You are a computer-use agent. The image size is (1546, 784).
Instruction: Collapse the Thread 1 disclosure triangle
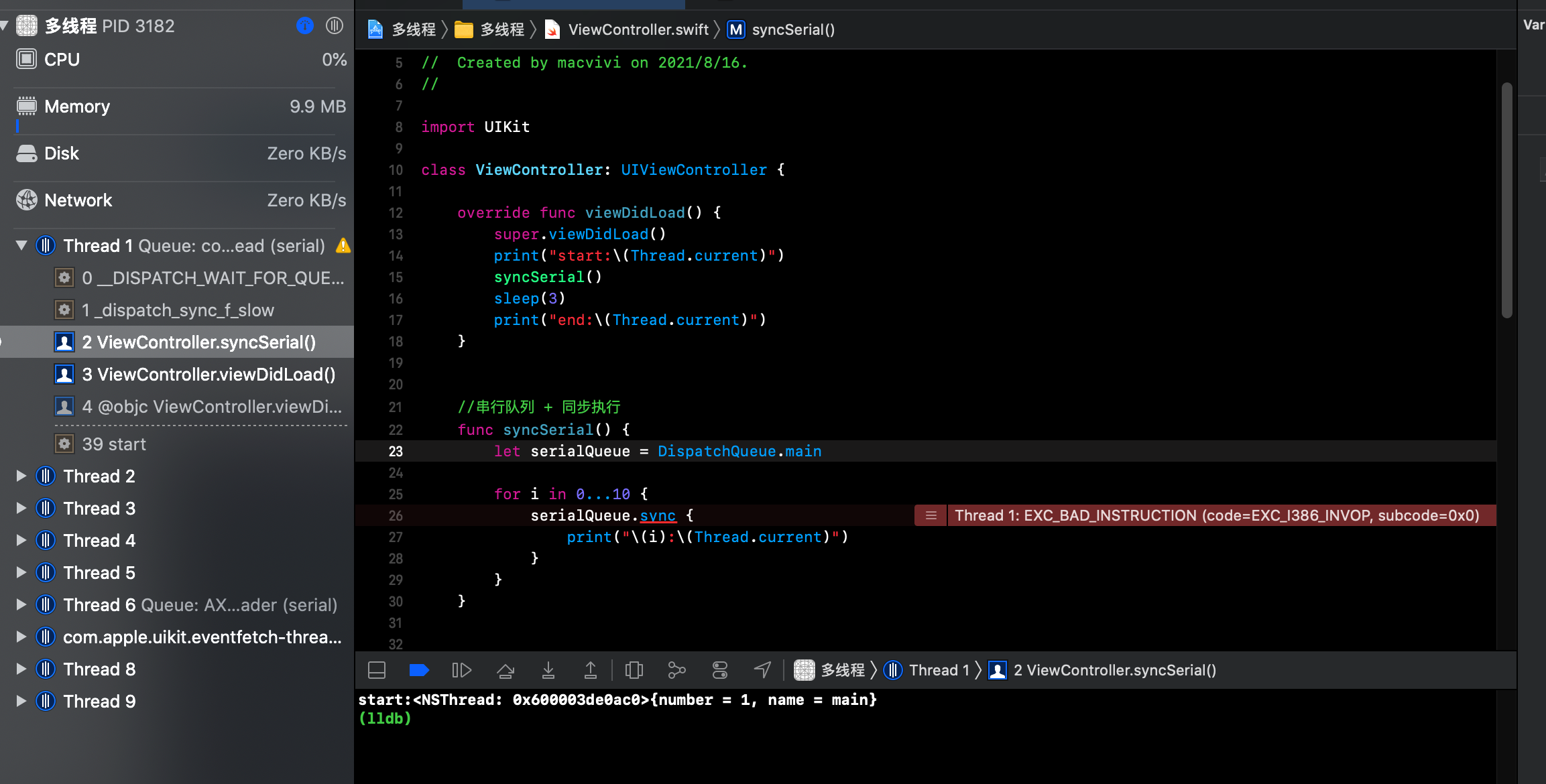point(21,246)
